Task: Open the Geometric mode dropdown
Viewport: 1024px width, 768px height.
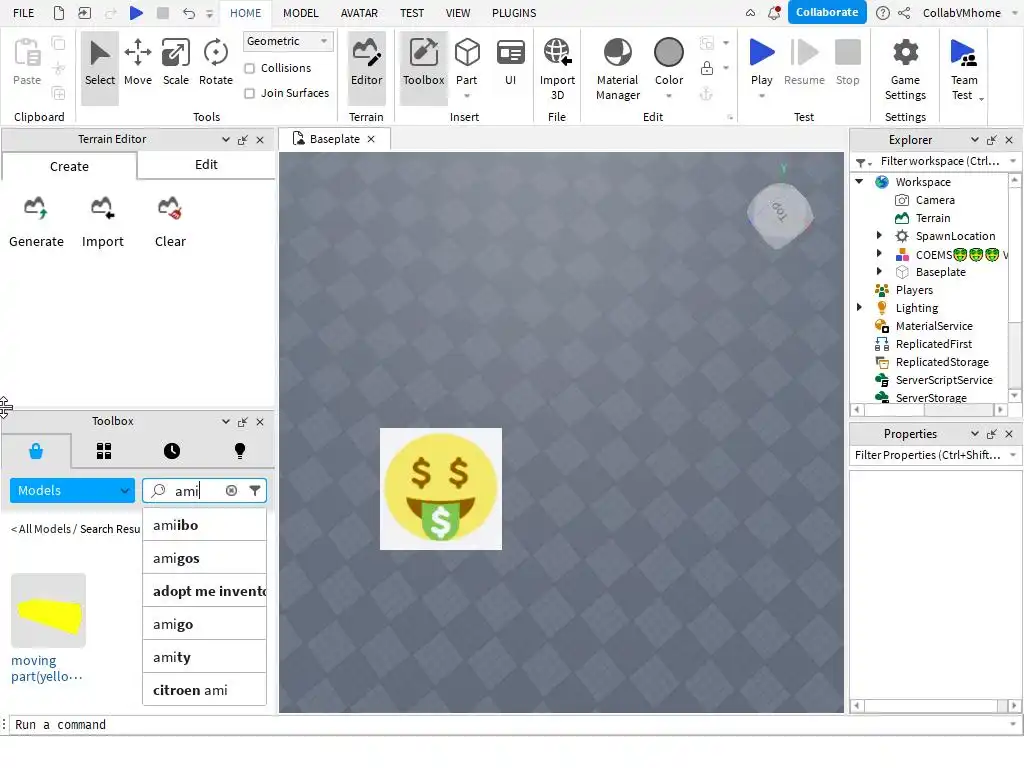Action: pos(287,41)
